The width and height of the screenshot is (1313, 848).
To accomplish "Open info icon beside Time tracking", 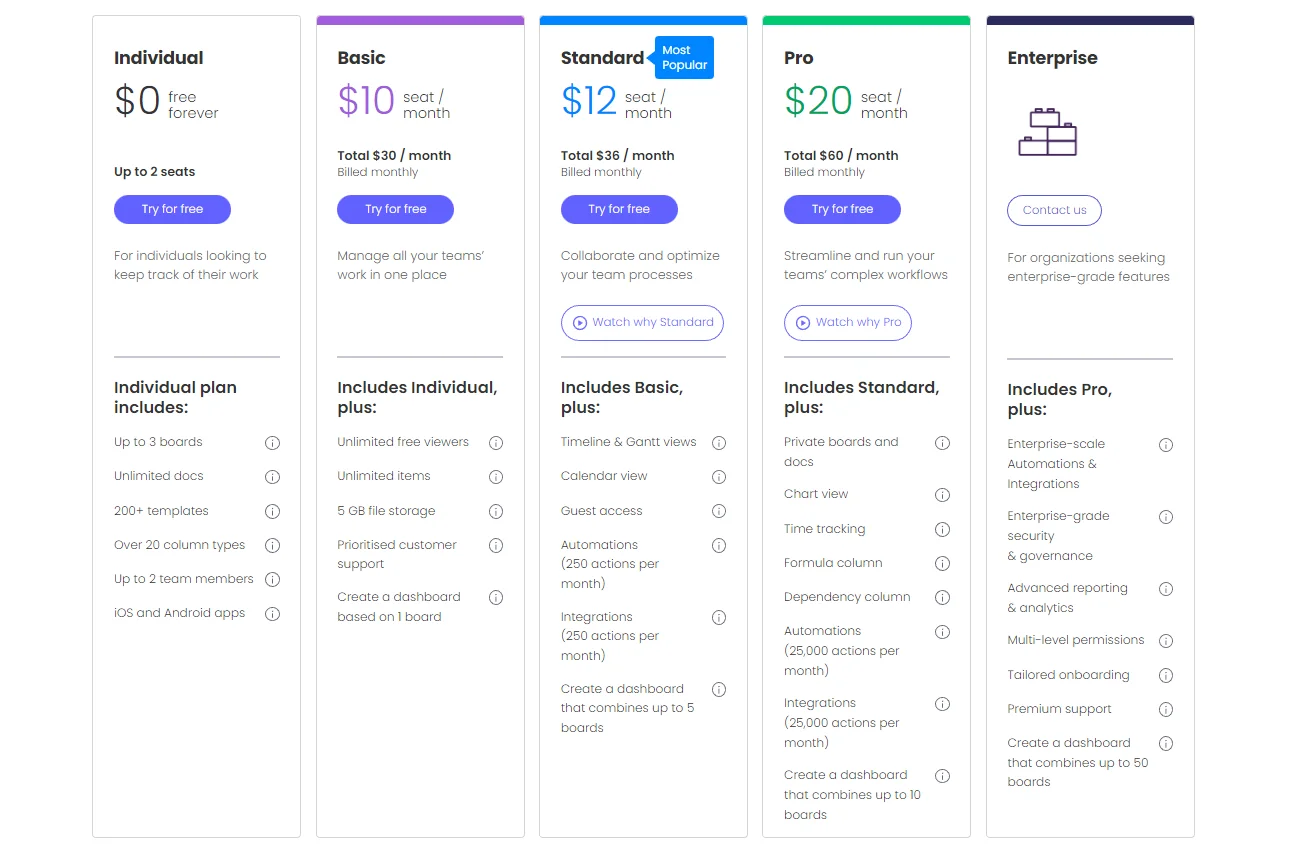I will tap(941, 530).
